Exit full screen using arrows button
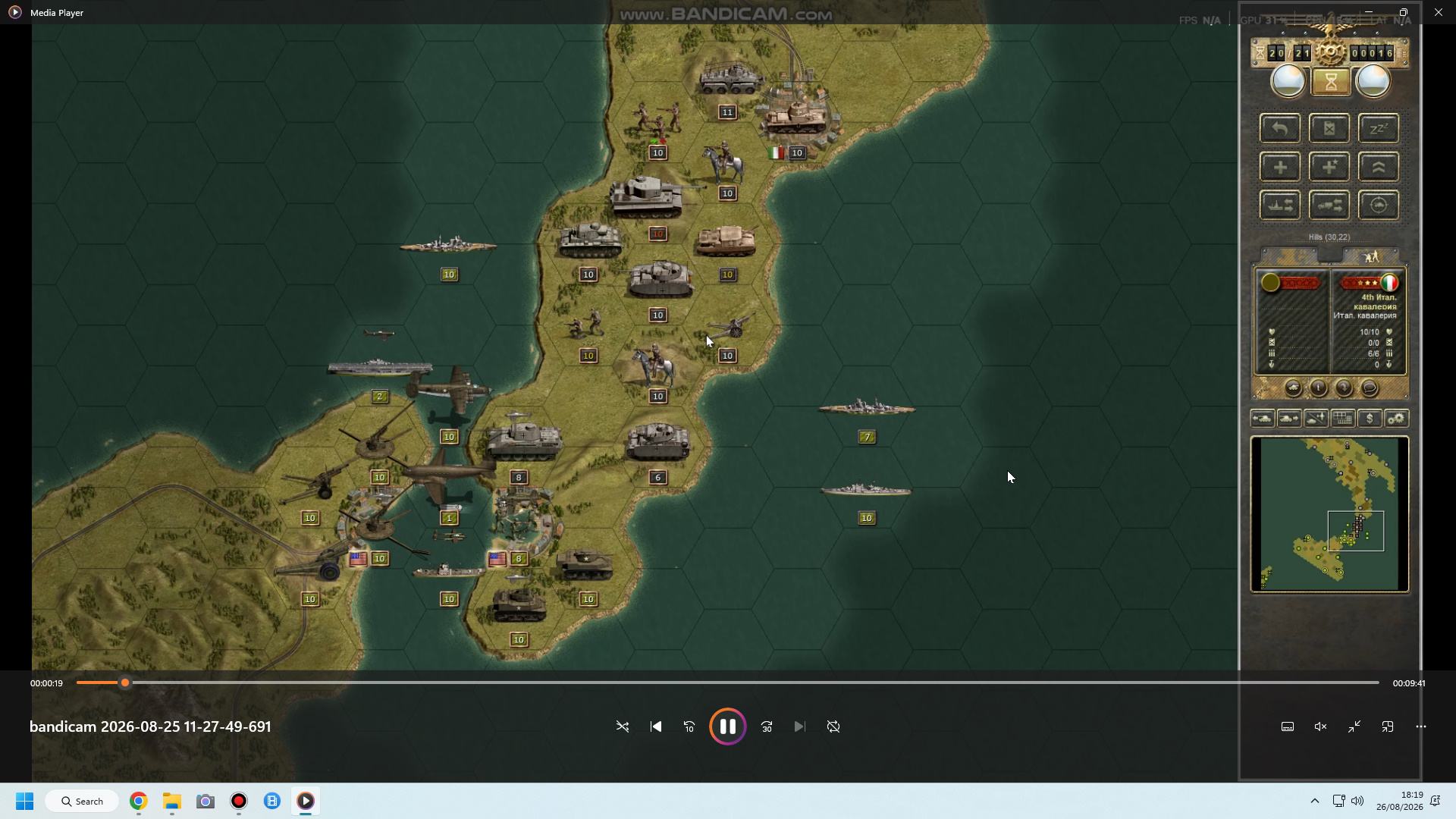Screen dimensions: 1456x819 coord(1354,726)
